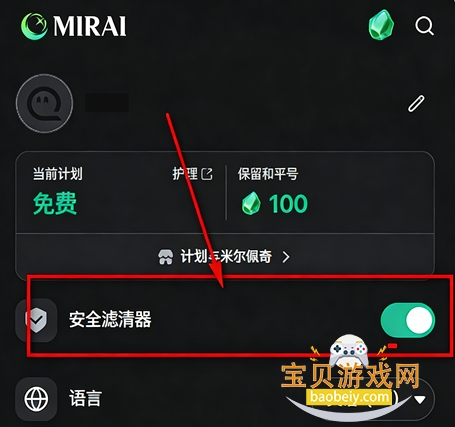Edit profile with the pencil icon

417,103
